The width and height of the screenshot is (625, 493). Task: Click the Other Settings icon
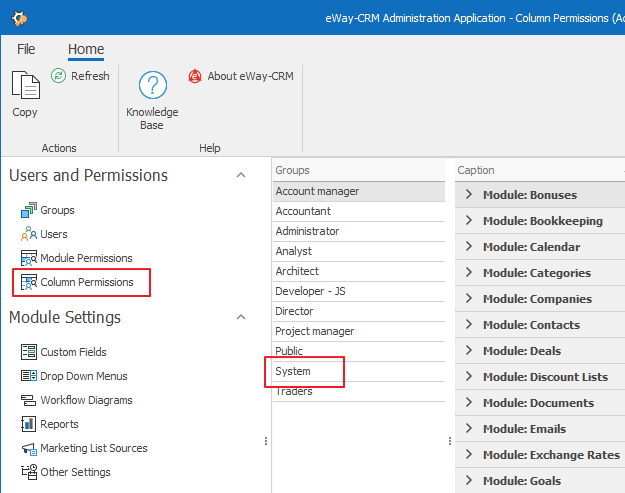coord(29,472)
